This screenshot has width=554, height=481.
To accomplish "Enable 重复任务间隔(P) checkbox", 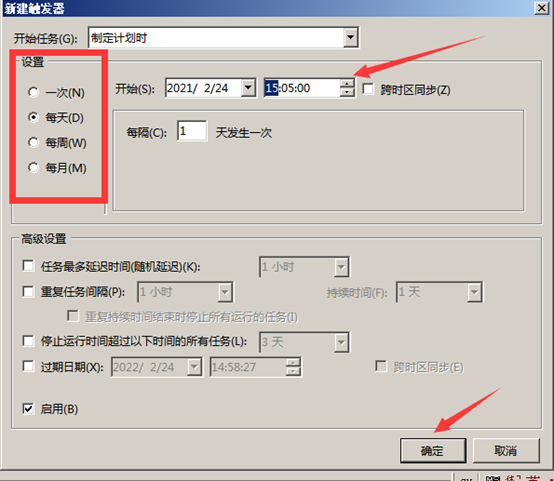I will click(28, 292).
